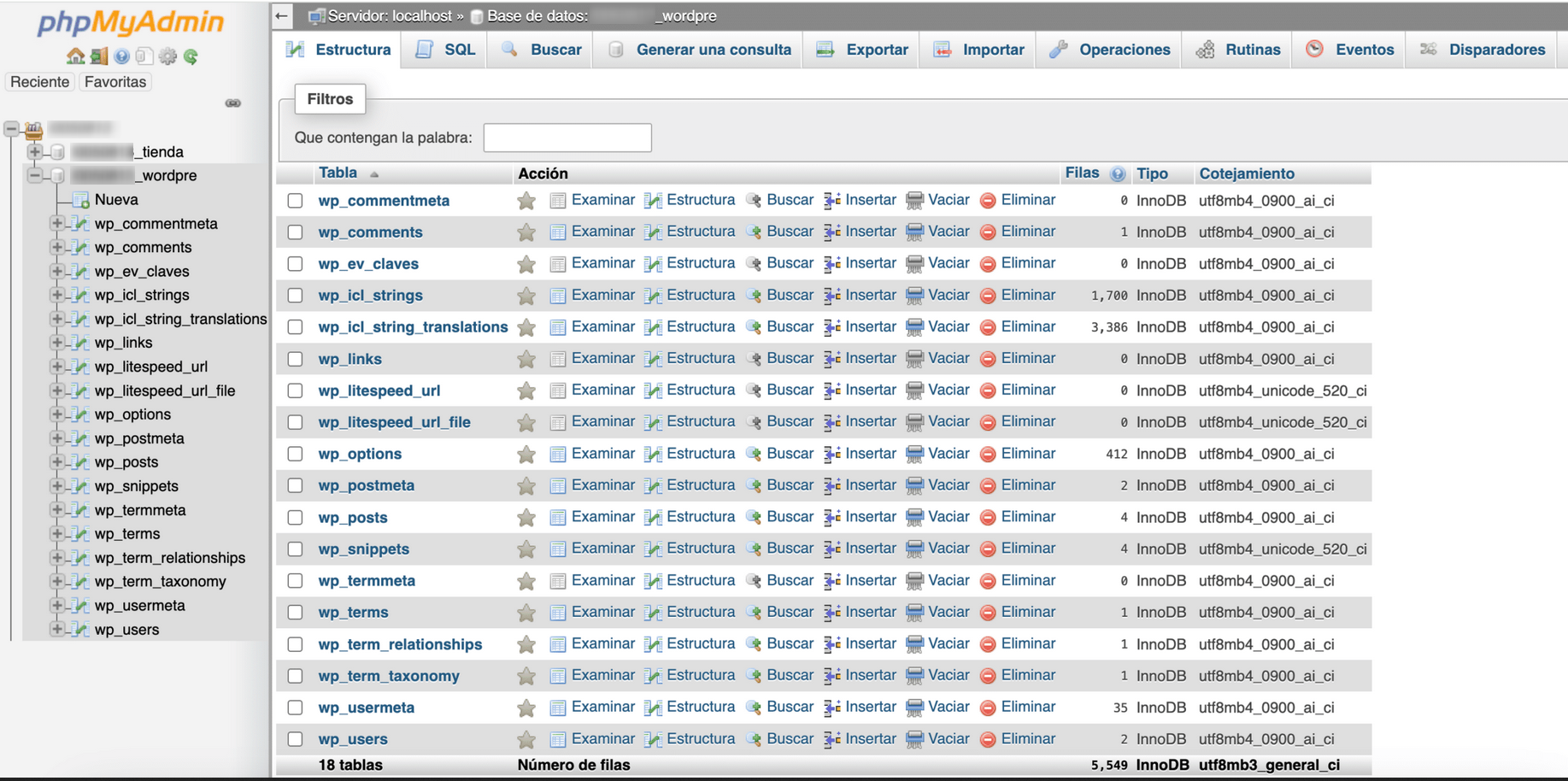Switch to the Disparadores tab
The width and height of the screenshot is (1568, 781).
pyautogui.click(x=1482, y=50)
